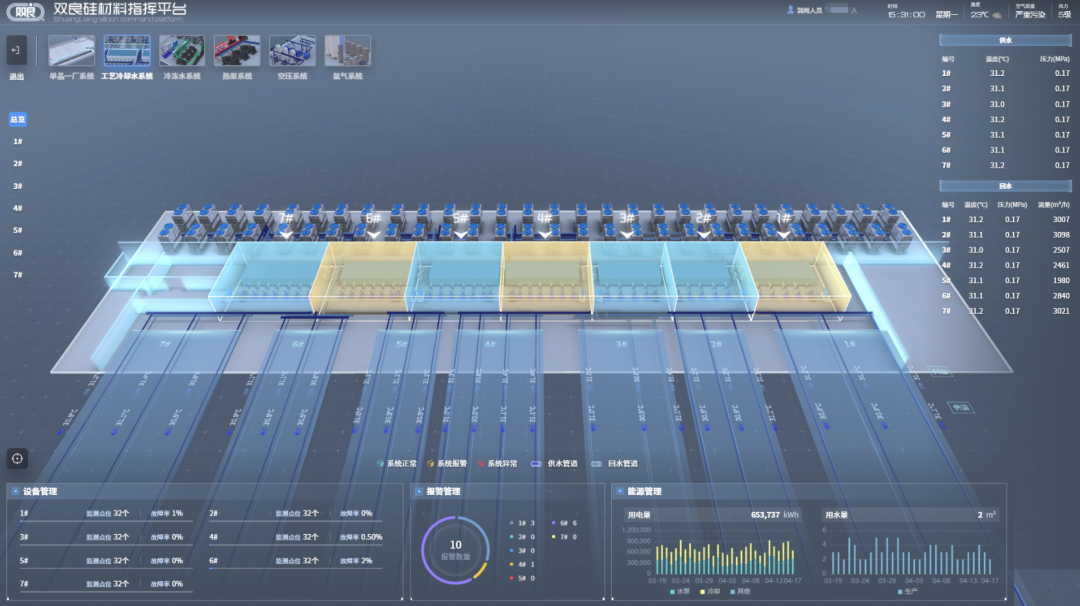Viewport: 1080px width, 606px height.
Task: Click the 4# arrow marker in 3D view
Action: pos(545,235)
